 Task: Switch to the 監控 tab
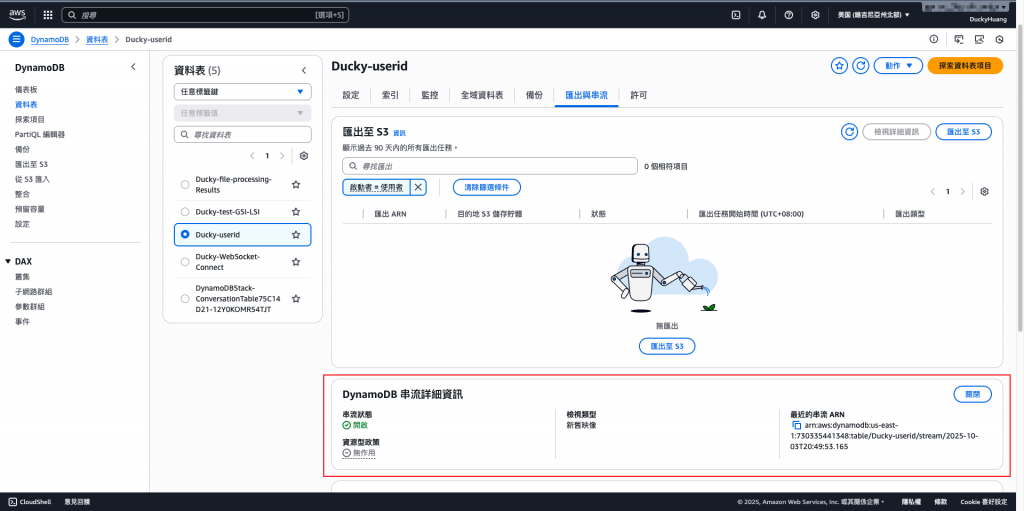(x=430, y=95)
